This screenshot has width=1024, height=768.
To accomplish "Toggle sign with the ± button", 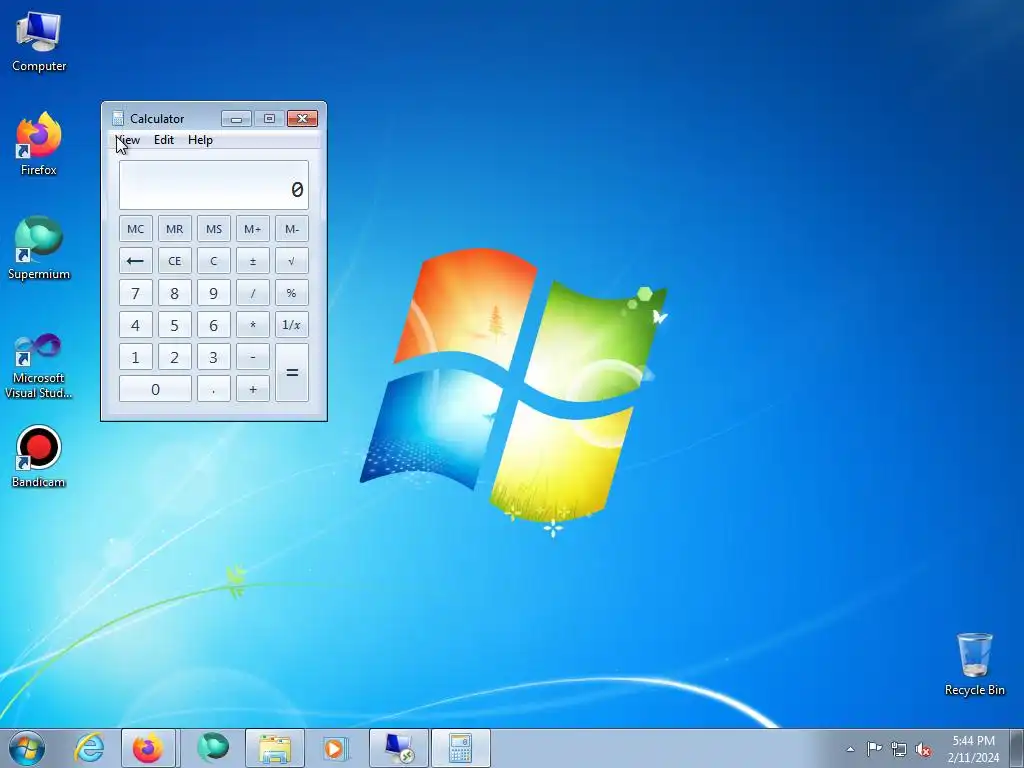I will pos(253,261).
